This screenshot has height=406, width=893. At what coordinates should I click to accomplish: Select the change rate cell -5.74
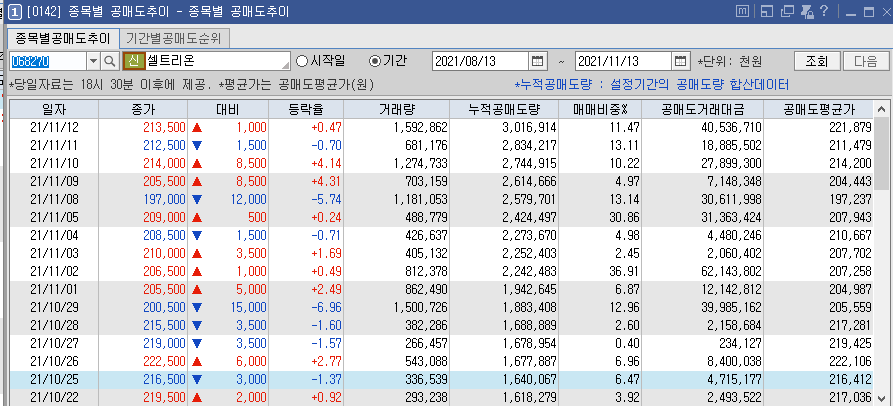click(x=306, y=199)
